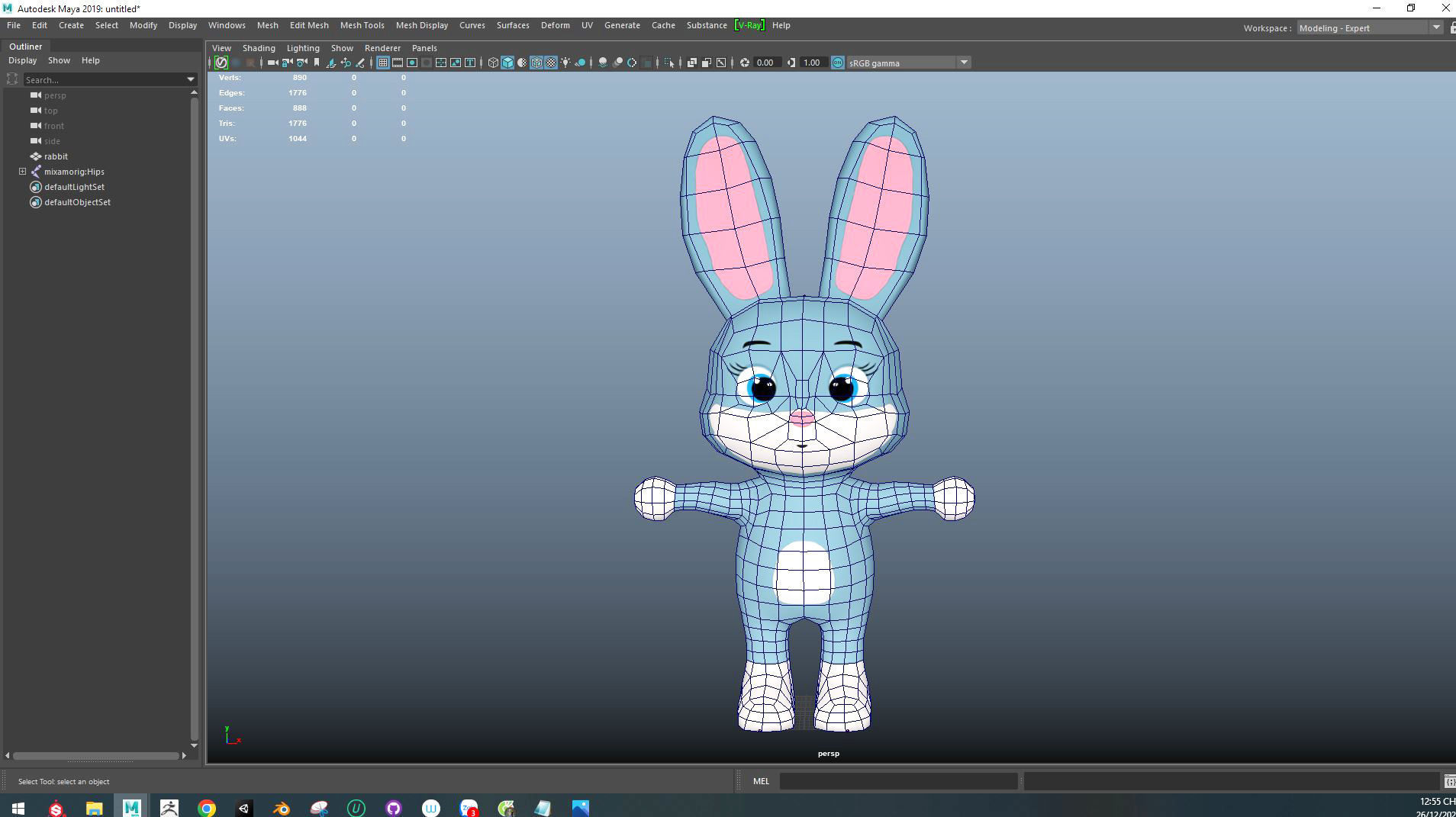This screenshot has height=817, width=1456.
Task: Toggle Multisample Anti-aliasing icon
Action: tap(632, 63)
